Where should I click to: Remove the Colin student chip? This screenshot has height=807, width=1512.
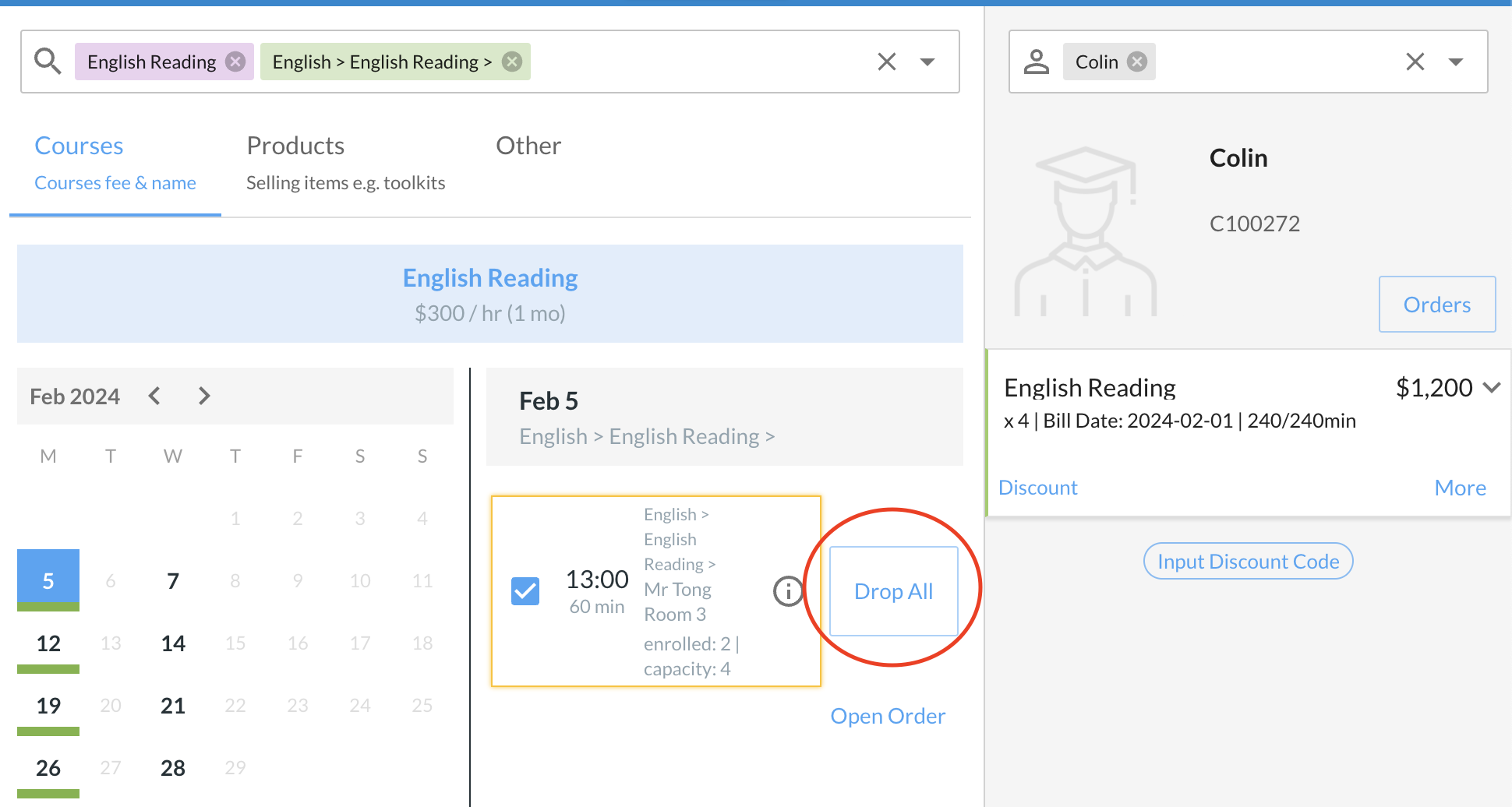(1138, 62)
